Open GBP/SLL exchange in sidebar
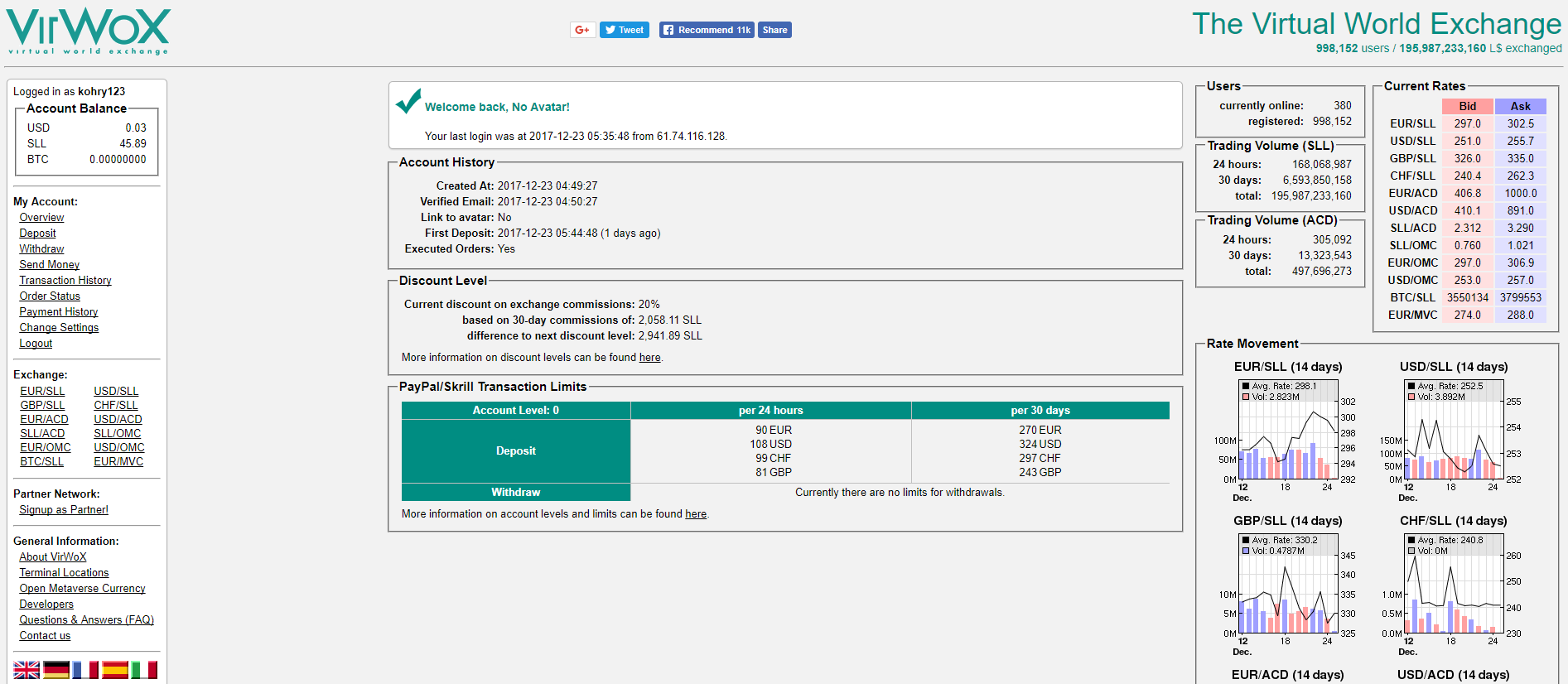This screenshot has width=1568, height=684. pyautogui.click(x=42, y=406)
